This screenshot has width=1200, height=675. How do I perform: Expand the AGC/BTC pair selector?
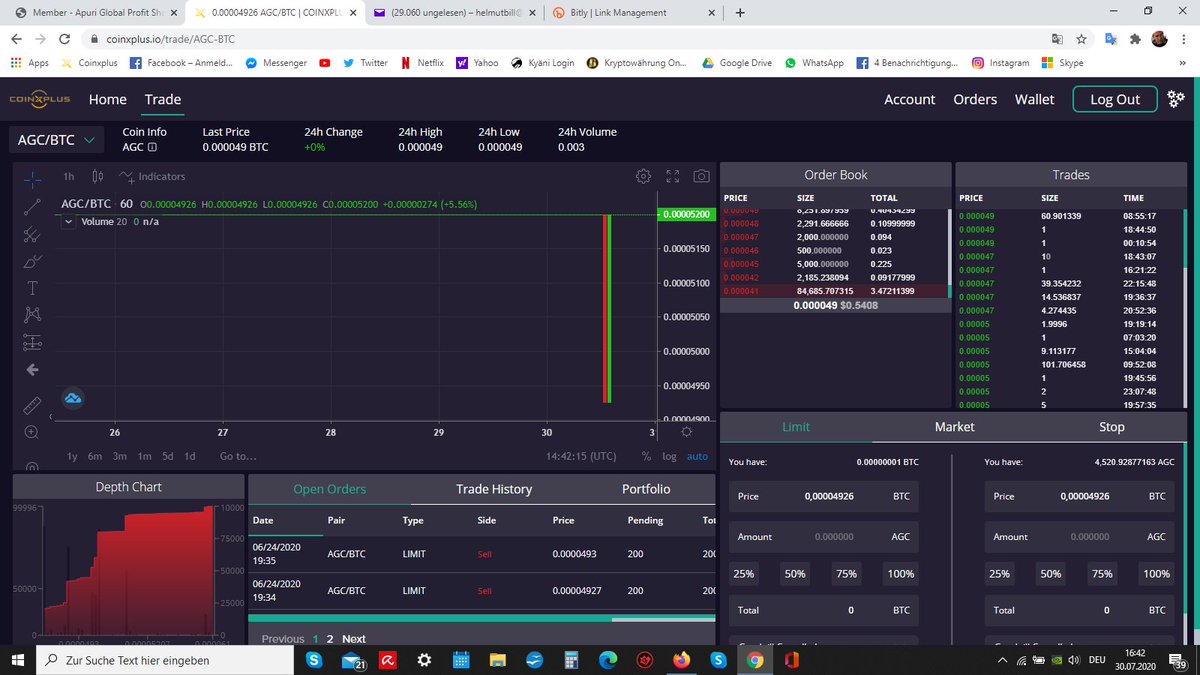pos(57,140)
